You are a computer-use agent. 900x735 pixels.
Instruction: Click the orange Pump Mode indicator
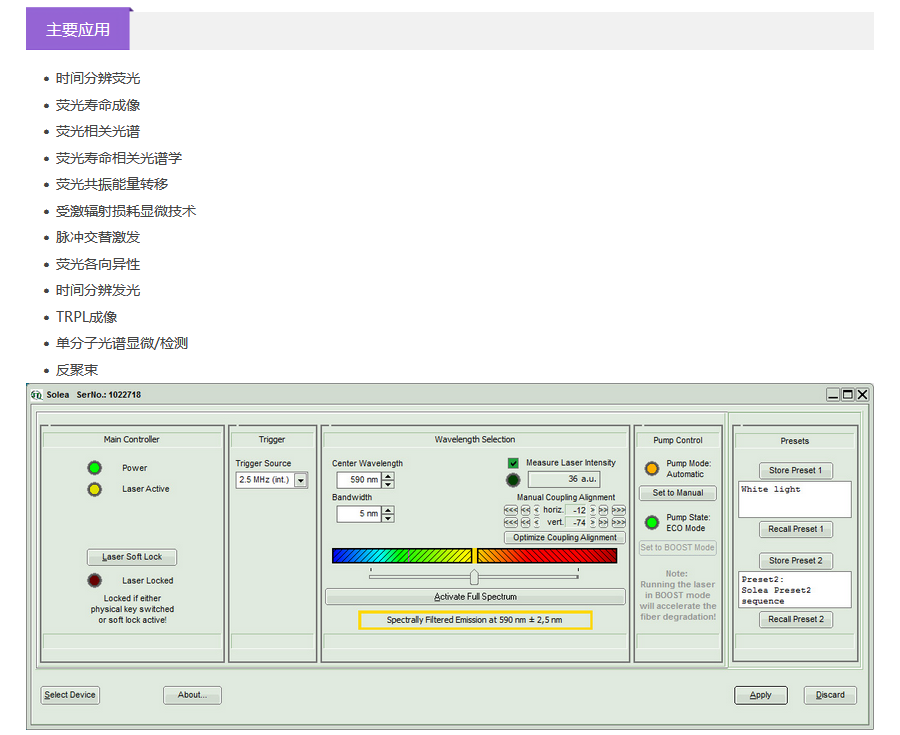(652, 468)
